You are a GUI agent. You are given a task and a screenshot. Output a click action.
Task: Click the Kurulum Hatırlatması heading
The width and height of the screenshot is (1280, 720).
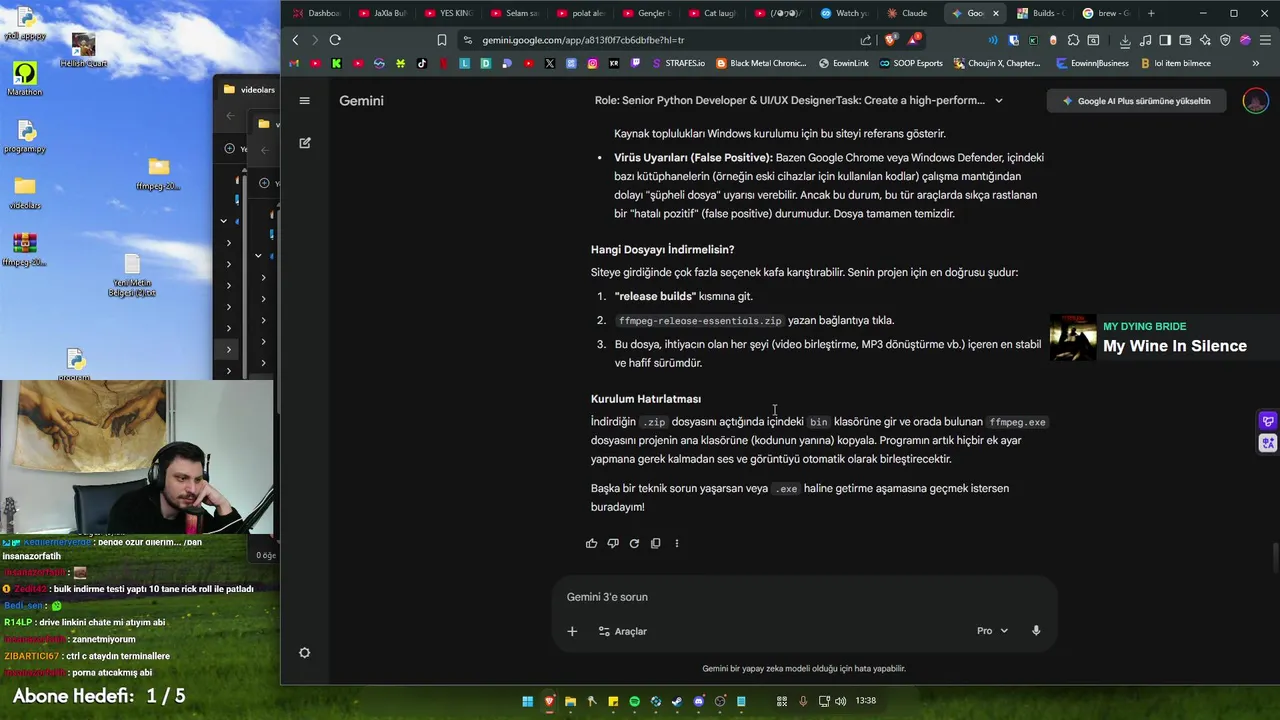[646, 399]
